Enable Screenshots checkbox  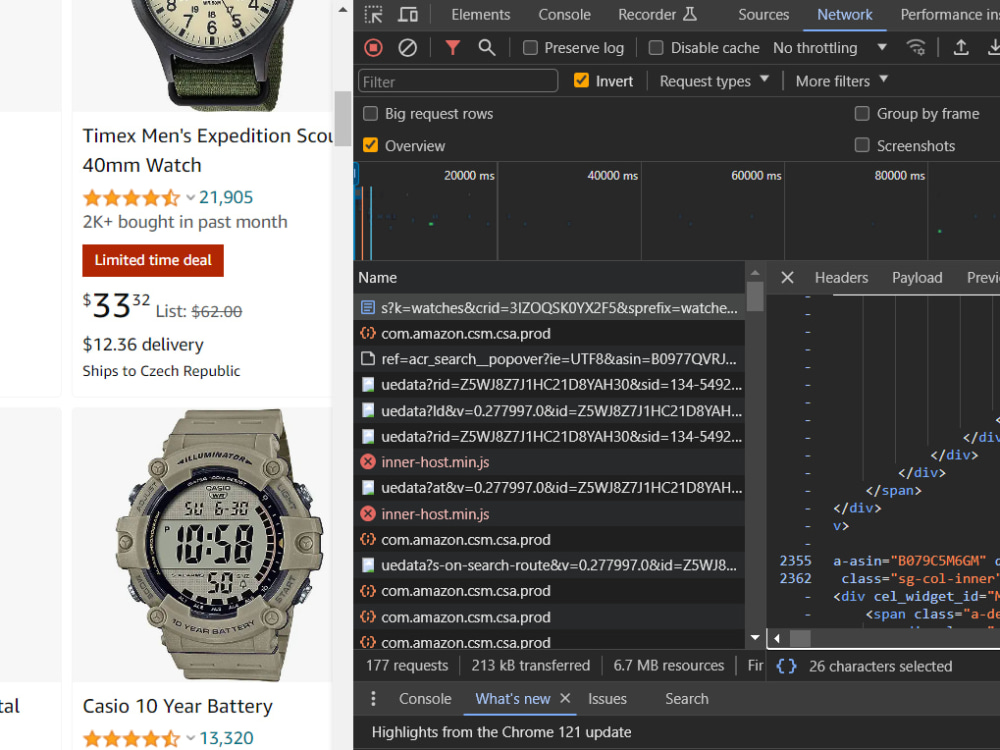point(862,145)
